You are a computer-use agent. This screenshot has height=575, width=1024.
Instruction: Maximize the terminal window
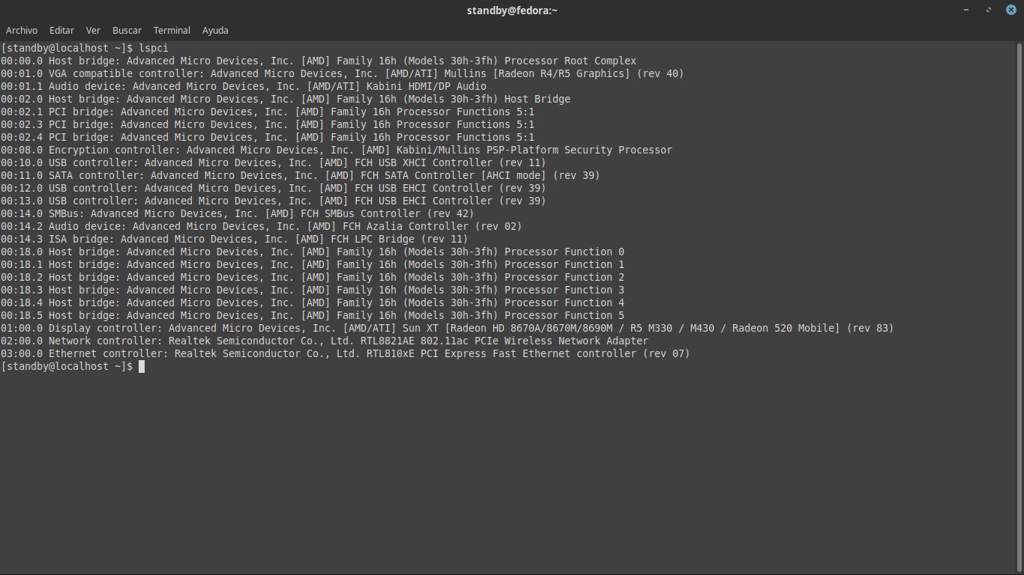pyautogui.click(x=988, y=10)
